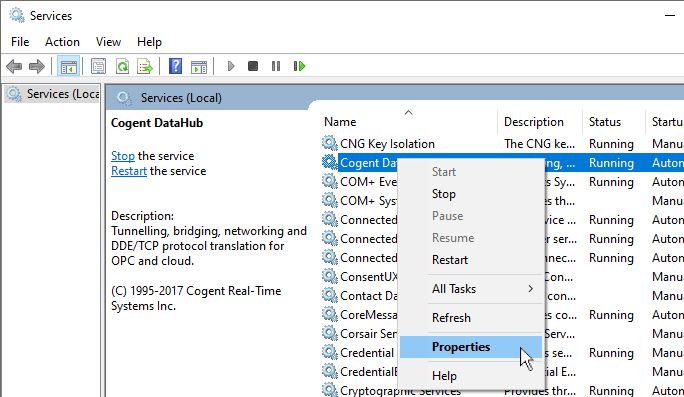The height and width of the screenshot is (397, 684).
Task: Click gear icon of Contact Da row
Action: point(329,295)
